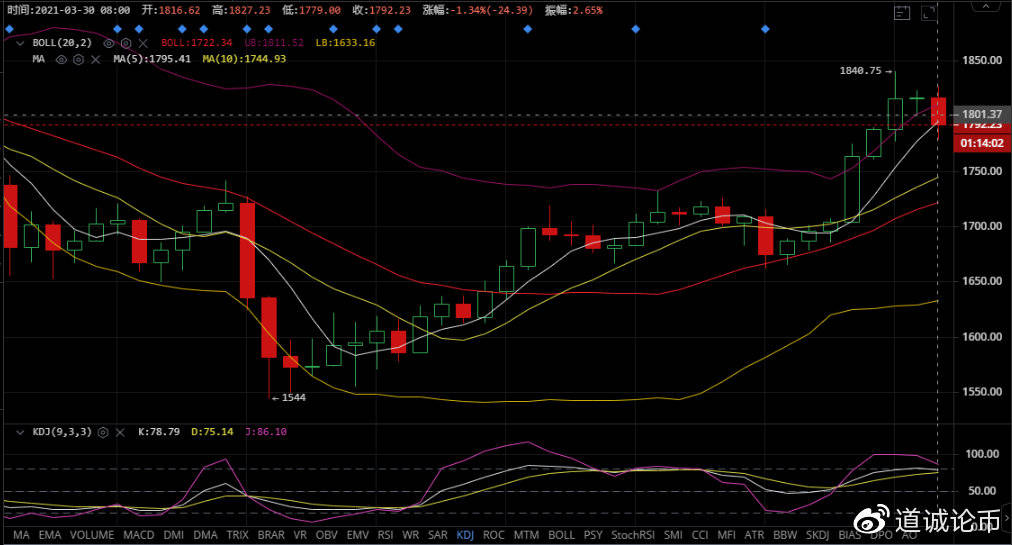Collapse the KDJ(9,3,3) panel chevron
This screenshot has width=1012, height=545.
(x=20, y=432)
